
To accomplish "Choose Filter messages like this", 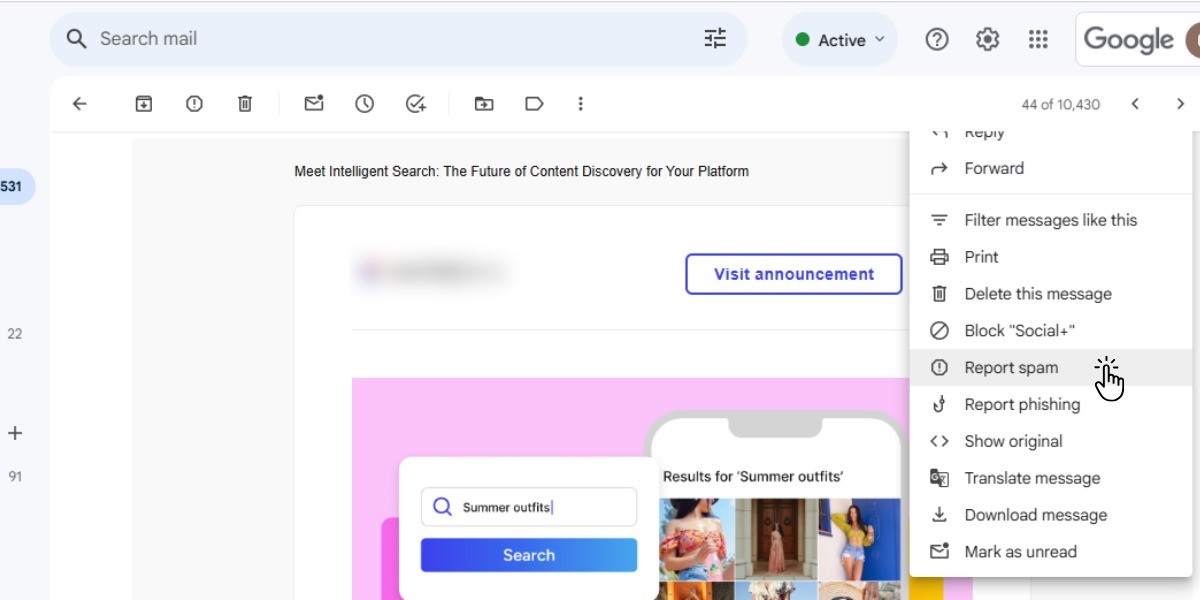I will tap(1051, 220).
